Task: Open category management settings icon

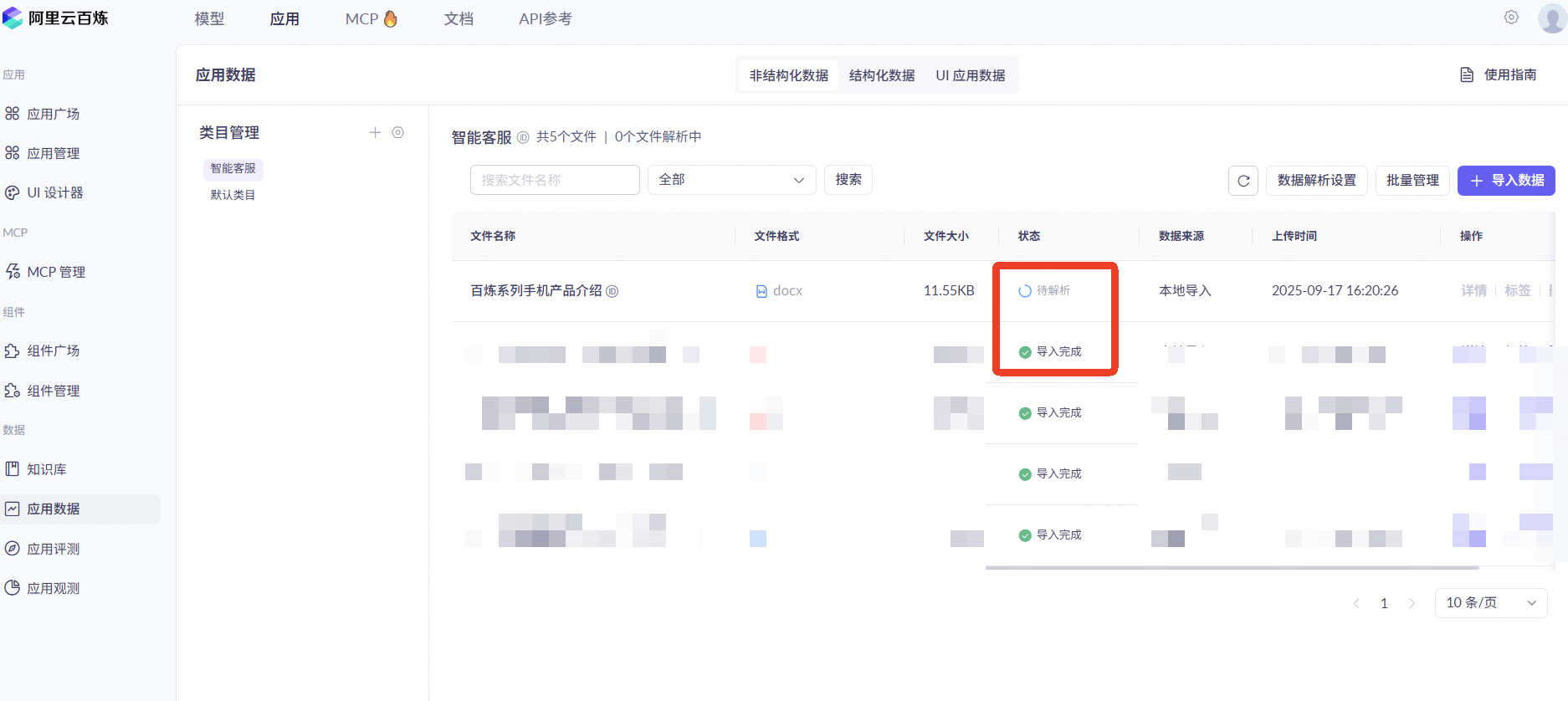Action: coord(398,132)
